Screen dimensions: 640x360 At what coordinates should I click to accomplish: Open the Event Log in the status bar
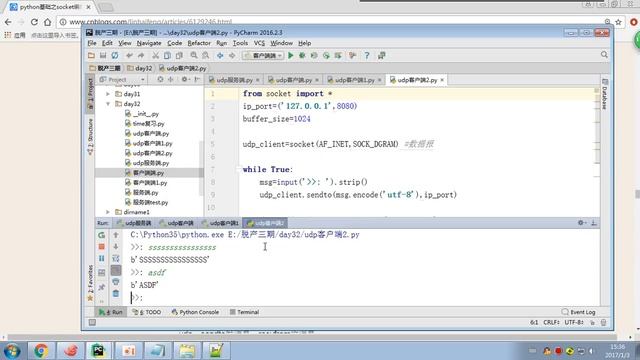[579, 312]
